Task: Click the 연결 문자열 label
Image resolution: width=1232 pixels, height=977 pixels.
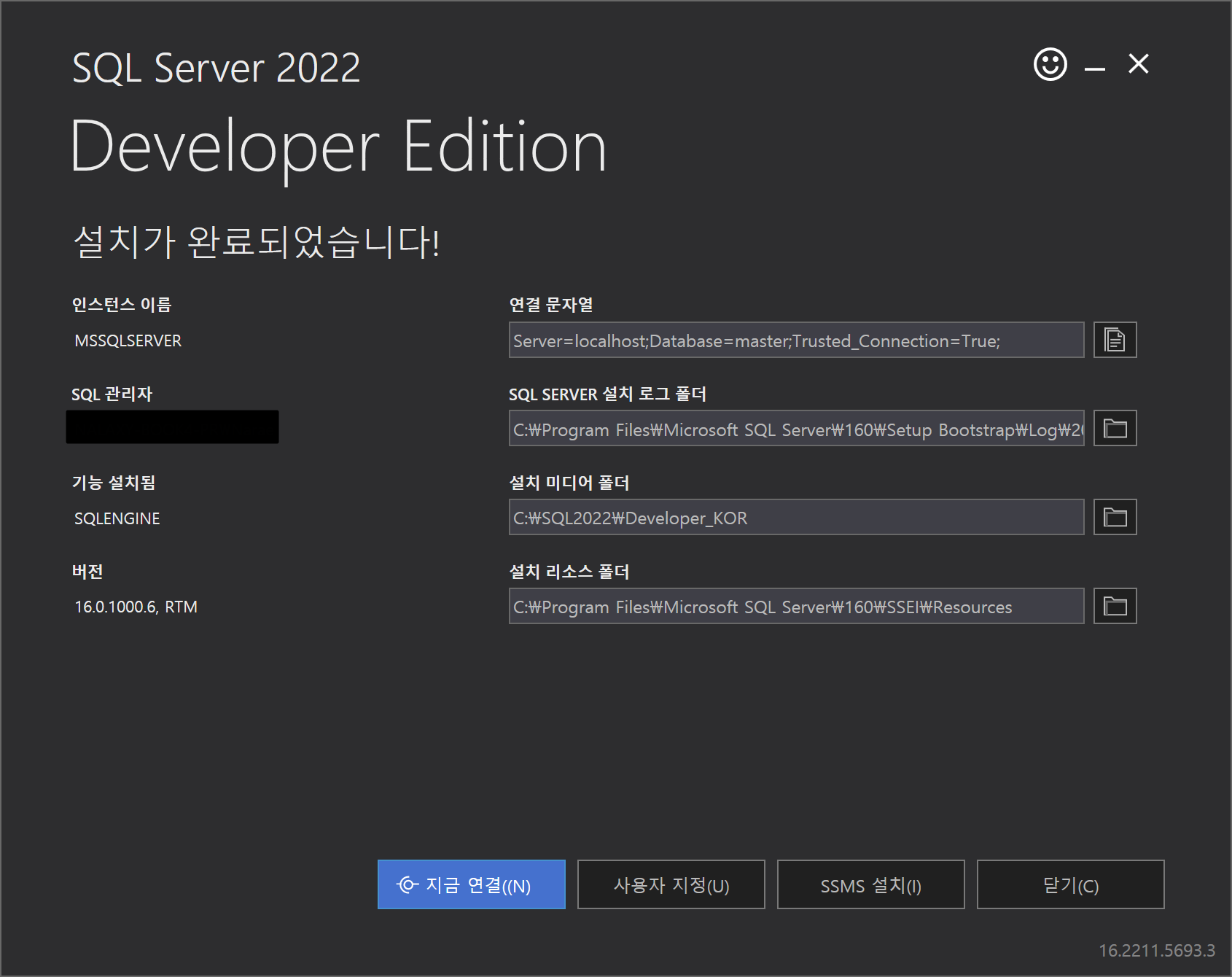Action: [551, 305]
